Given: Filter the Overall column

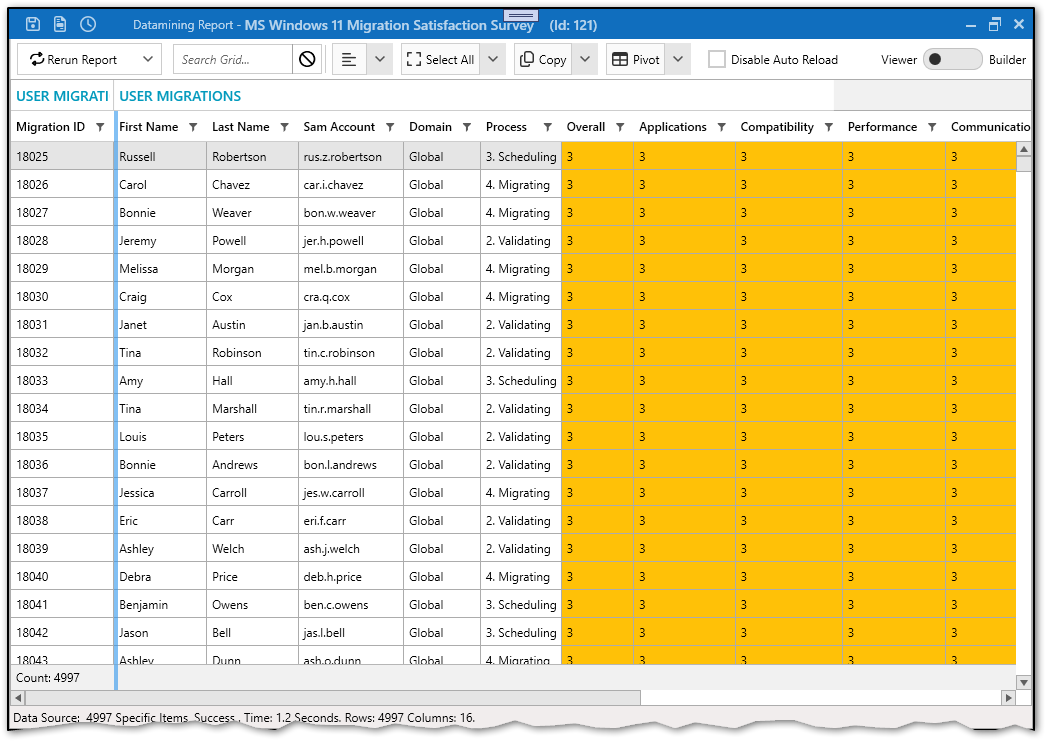Looking at the screenshot, I should click(620, 127).
